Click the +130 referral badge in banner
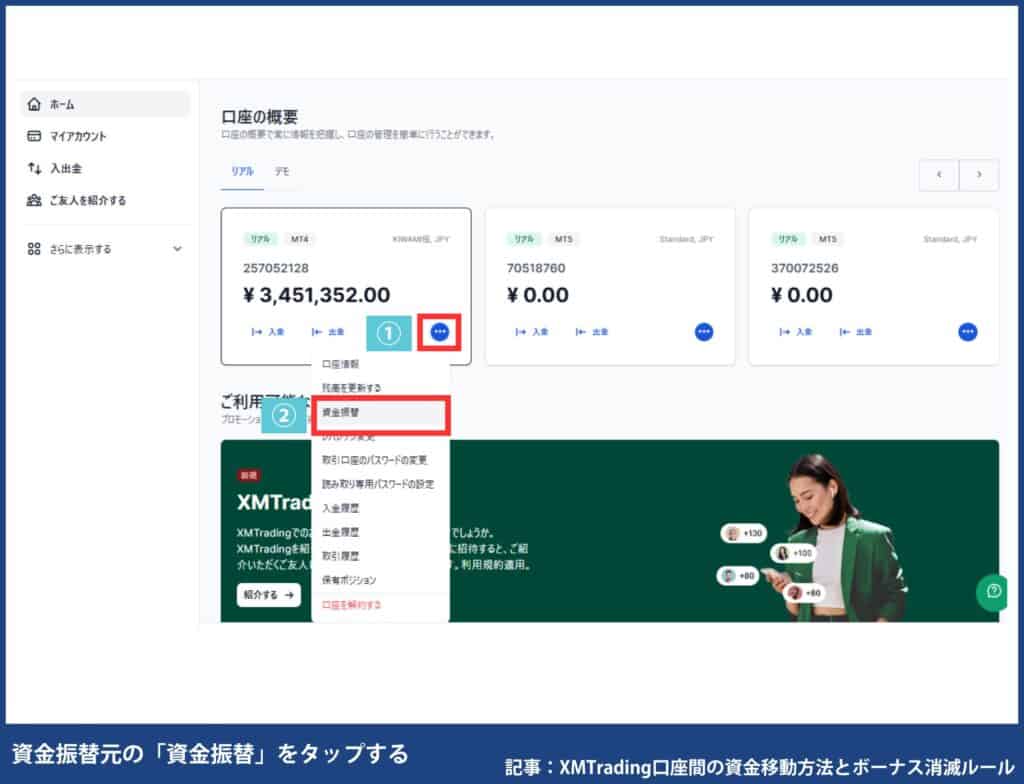This screenshot has height=784, width=1024. tap(744, 534)
